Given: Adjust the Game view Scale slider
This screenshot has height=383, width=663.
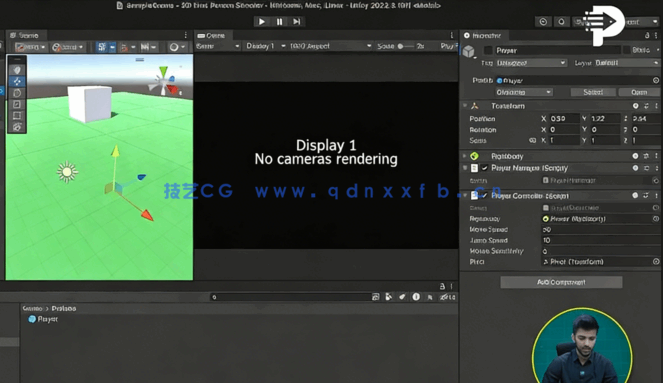Looking at the screenshot, I should tap(405, 46).
